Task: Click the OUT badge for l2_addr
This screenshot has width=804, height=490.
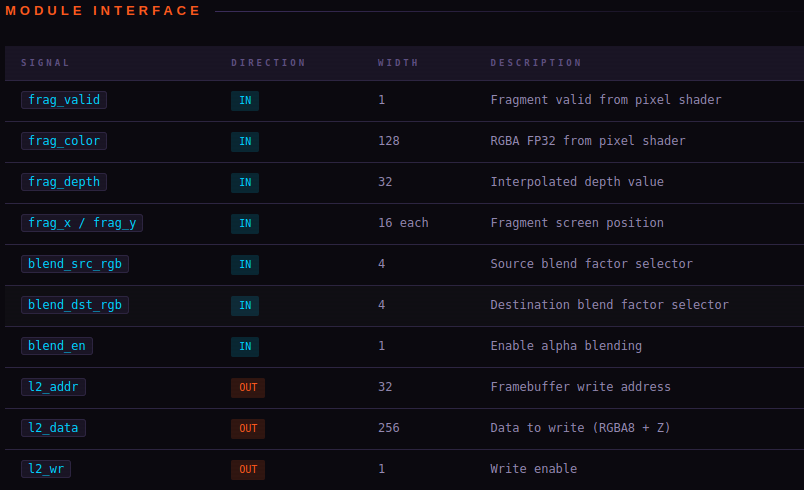Action: point(248,387)
